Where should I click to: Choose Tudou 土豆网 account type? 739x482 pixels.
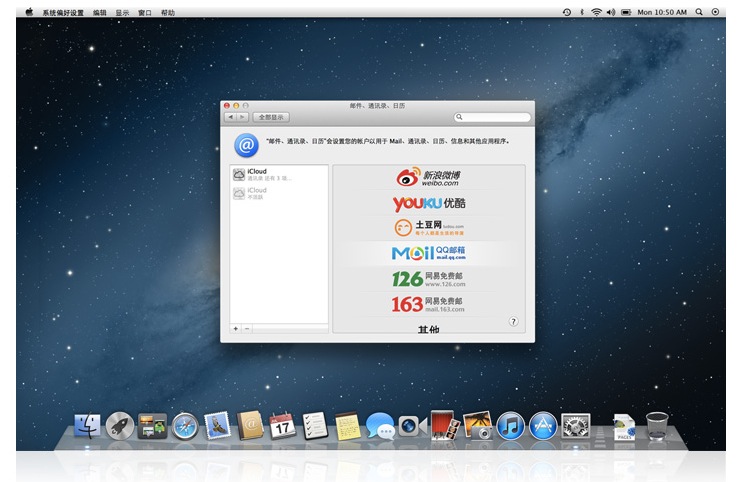coord(429,228)
